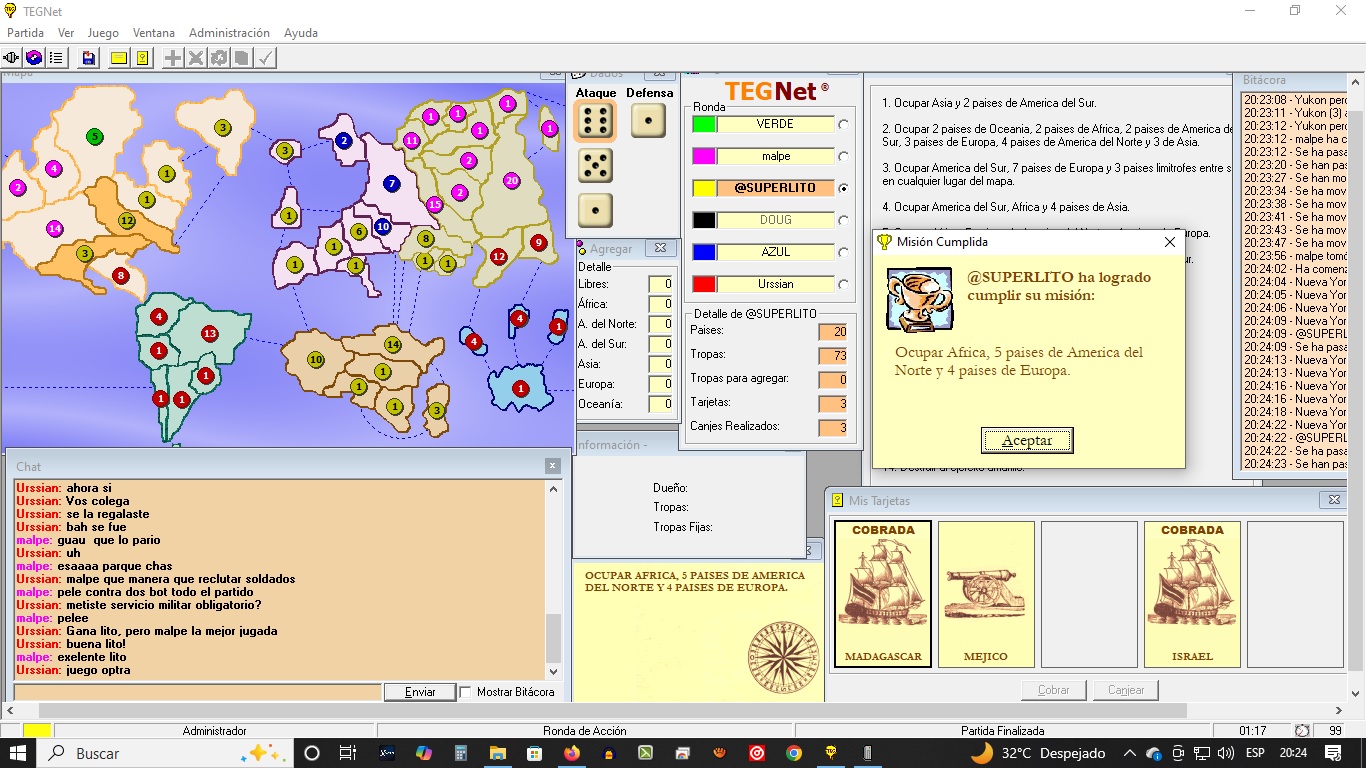Image resolution: width=1366 pixels, height=768 pixels.
Task: Click the connect plug toolbar icon
Action: click(12, 58)
